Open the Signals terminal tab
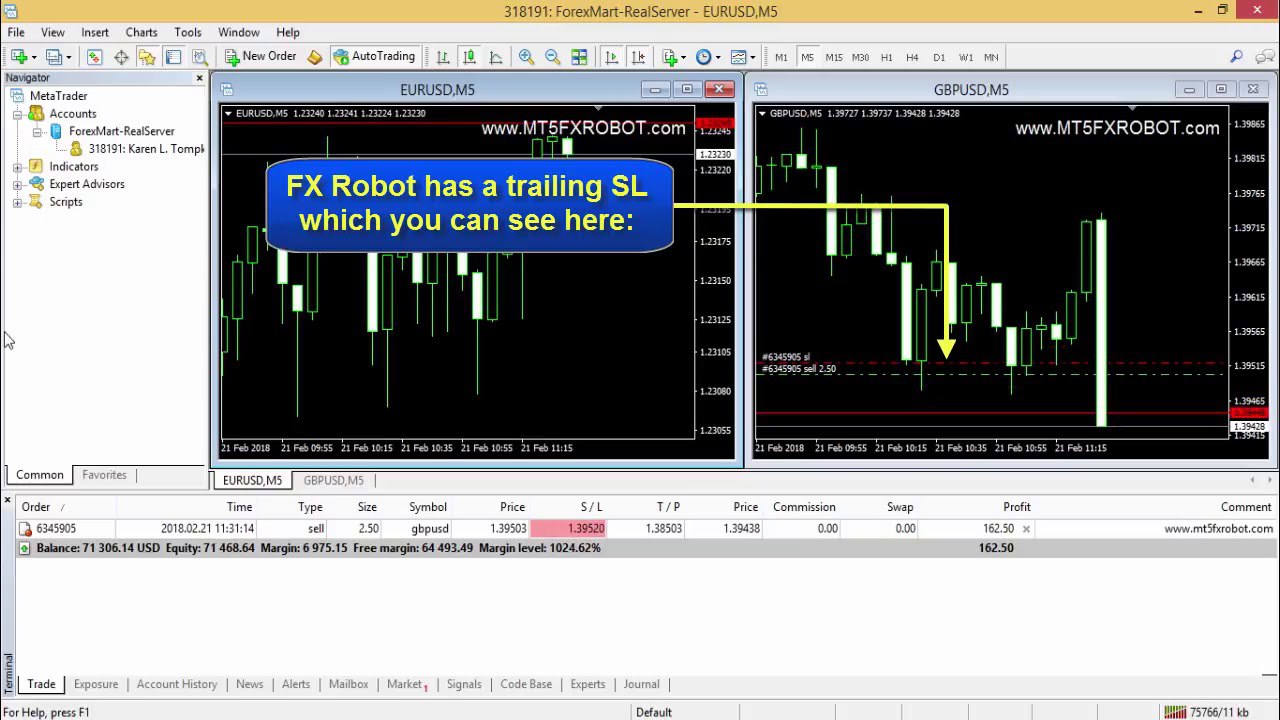Screen dimensions: 1280x720 464,684
